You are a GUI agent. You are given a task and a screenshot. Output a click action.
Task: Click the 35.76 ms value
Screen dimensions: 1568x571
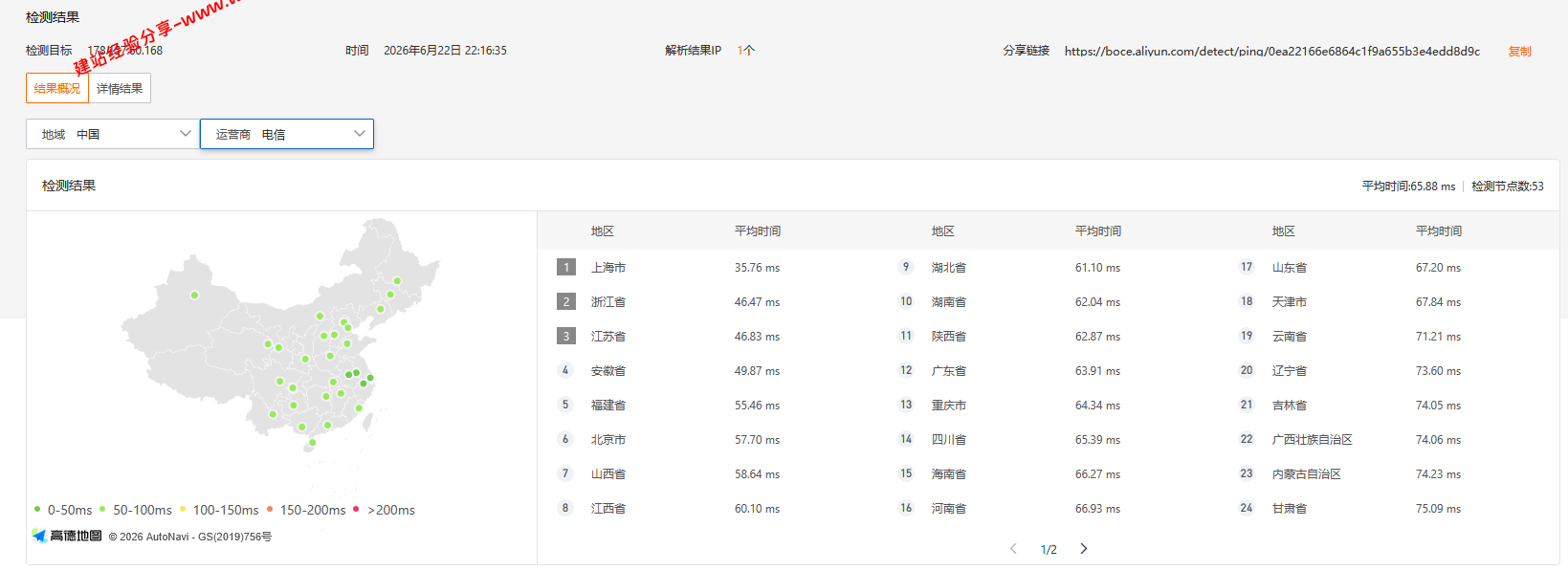click(x=757, y=268)
